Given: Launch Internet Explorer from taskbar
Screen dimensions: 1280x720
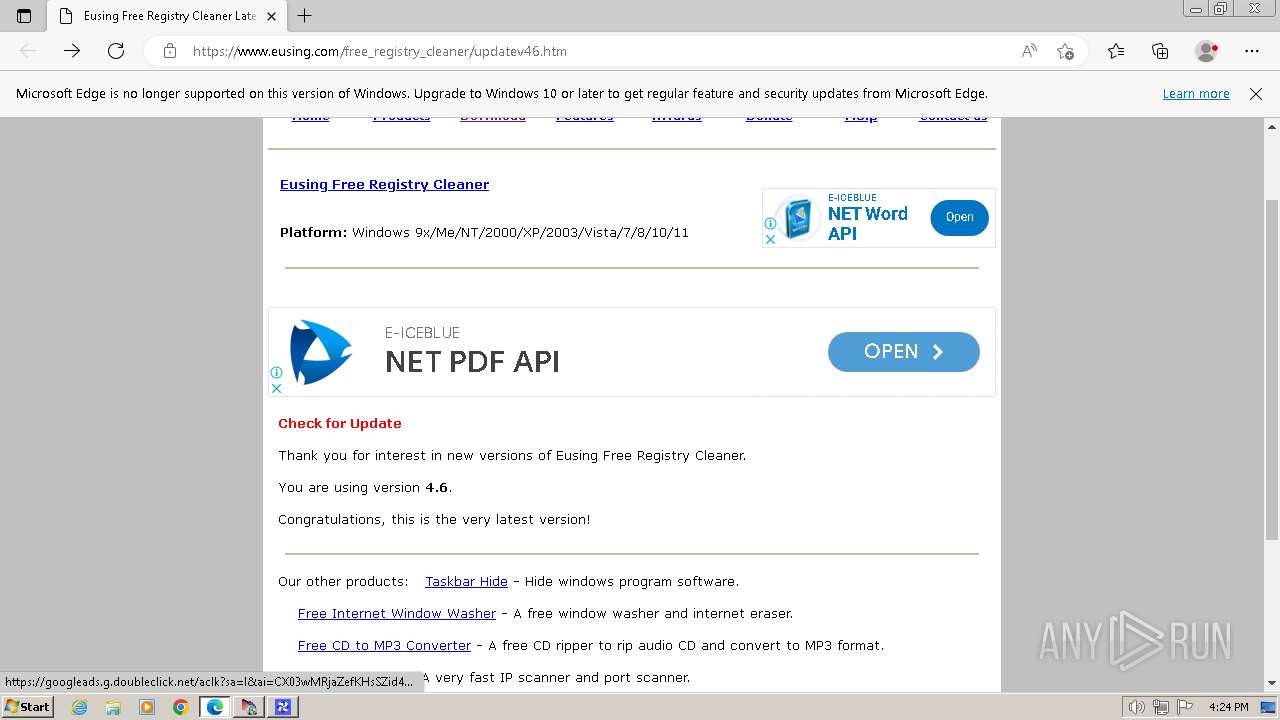Looking at the screenshot, I should 79,707.
